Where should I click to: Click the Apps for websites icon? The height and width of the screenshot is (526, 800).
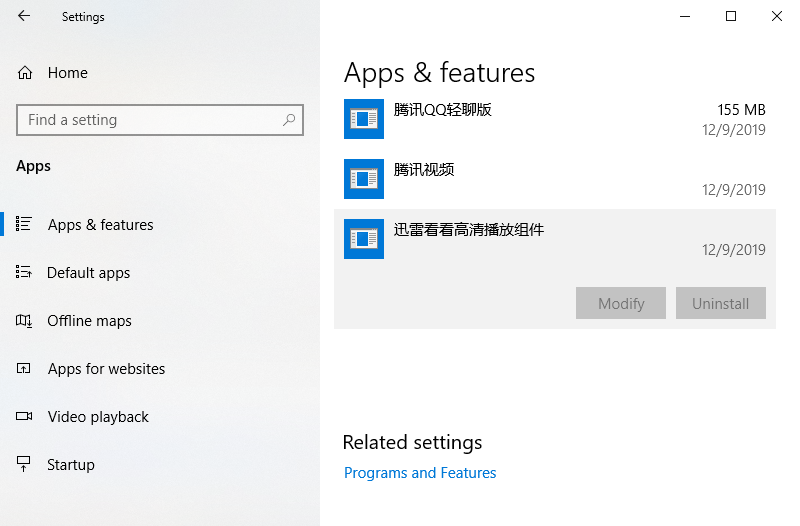point(23,368)
